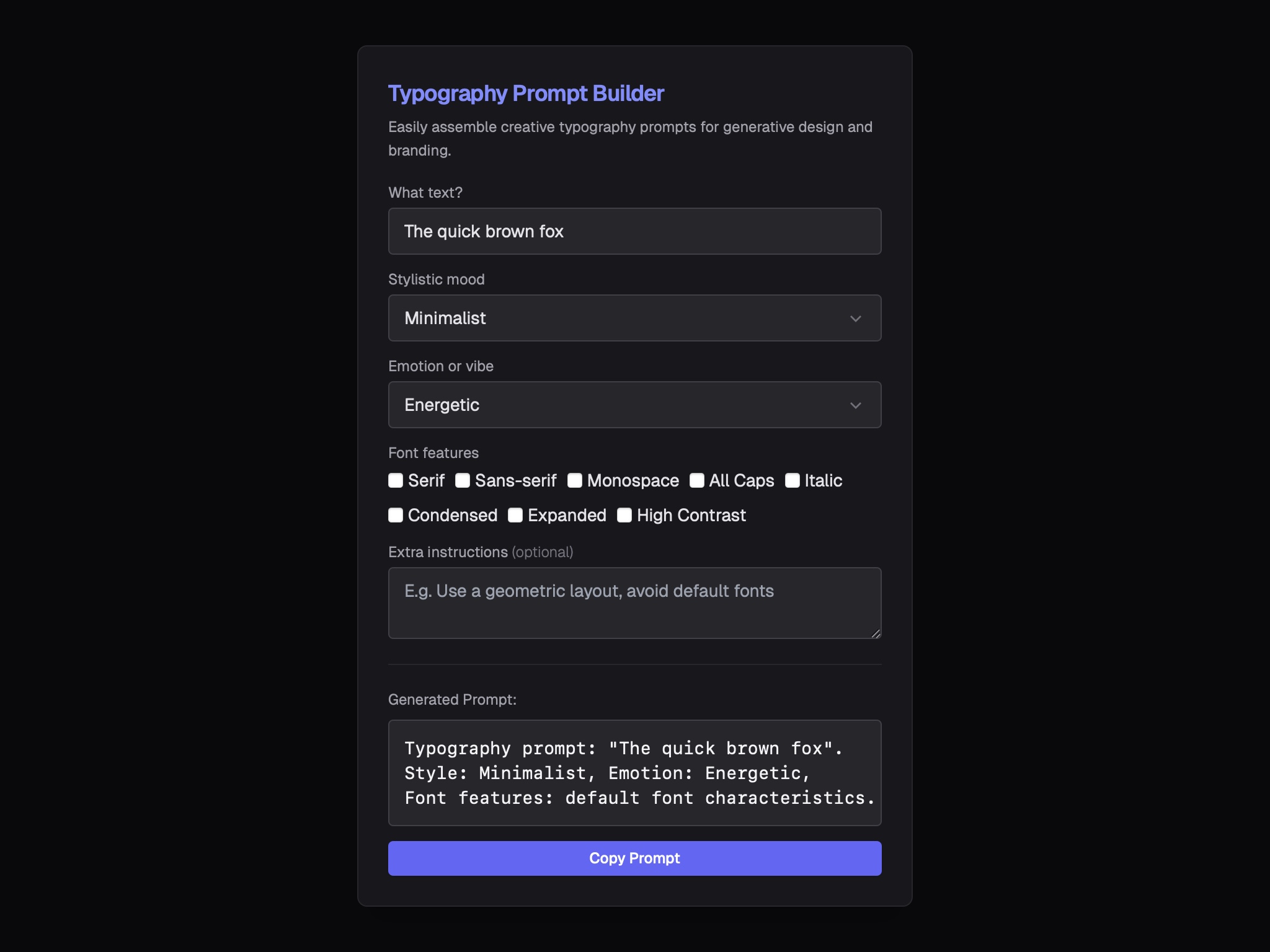Click the Typography Prompt Builder heading
Image resolution: width=1270 pixels, height=952 pixels.
tap(525, 93)
